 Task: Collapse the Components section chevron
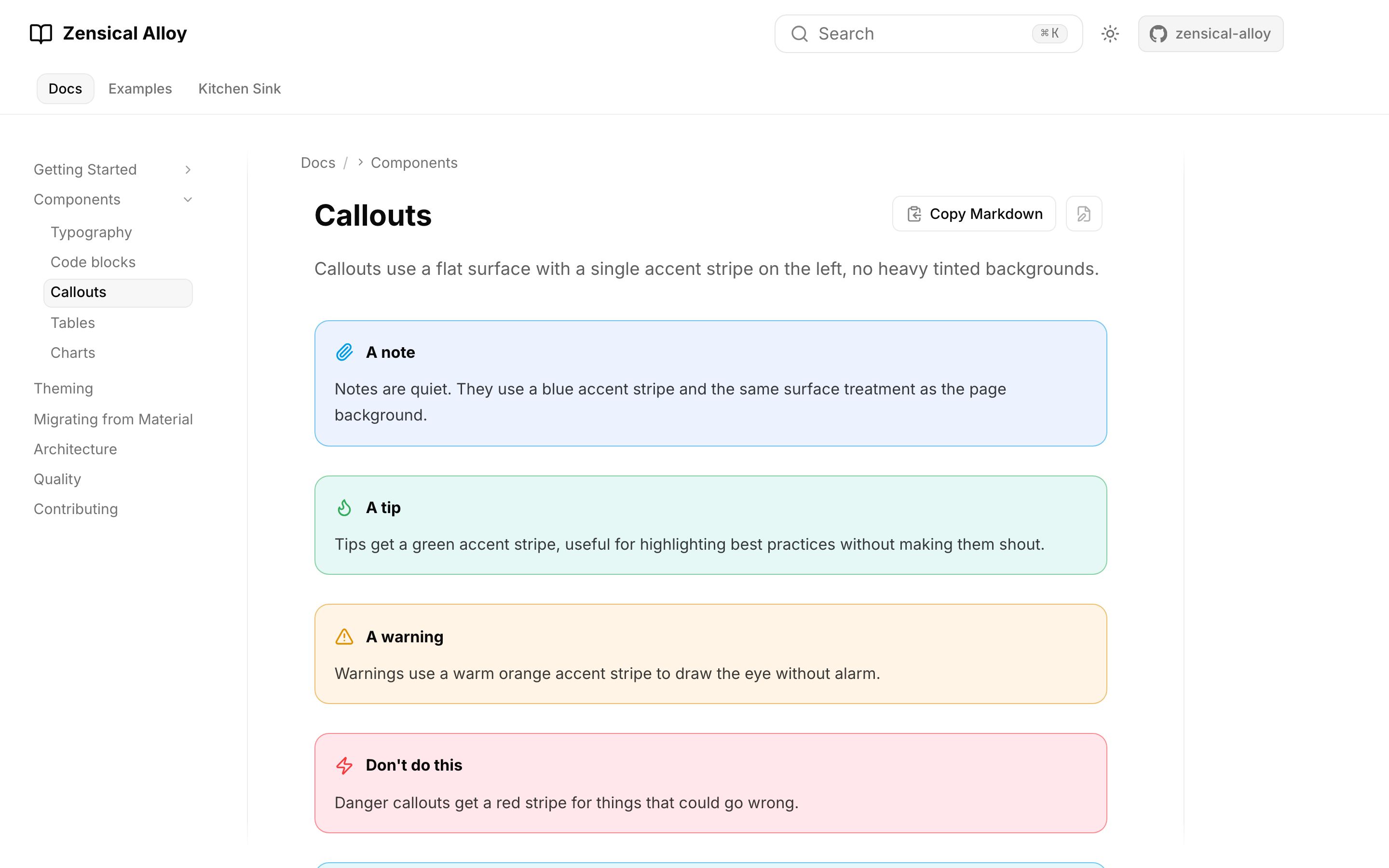click(188, 199)
